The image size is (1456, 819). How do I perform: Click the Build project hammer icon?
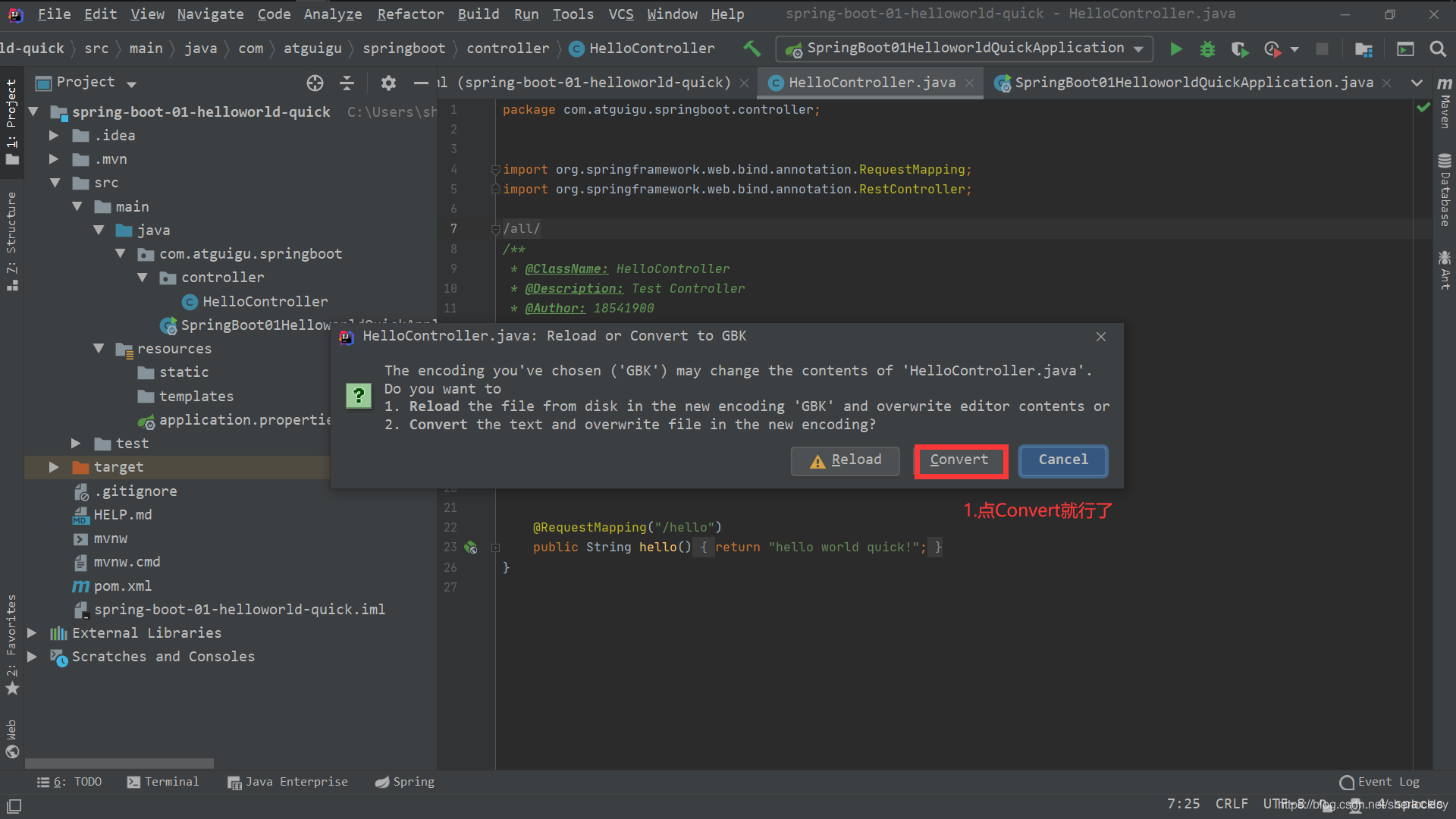pyautogui.click(x=752, y=49)
